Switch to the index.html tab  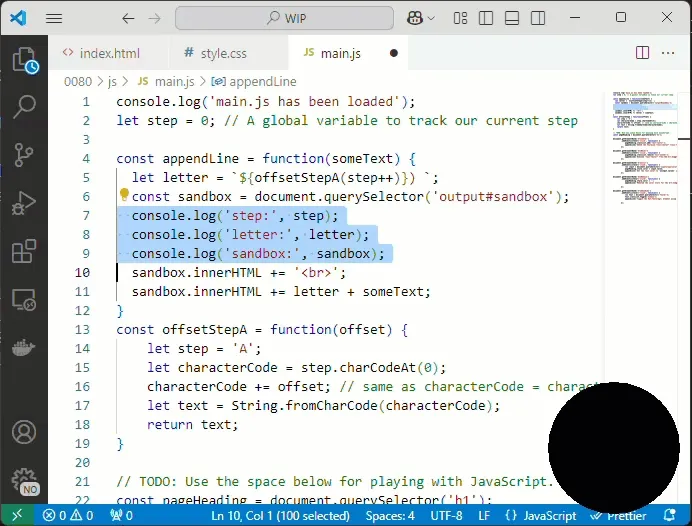(x=101, y=53)
